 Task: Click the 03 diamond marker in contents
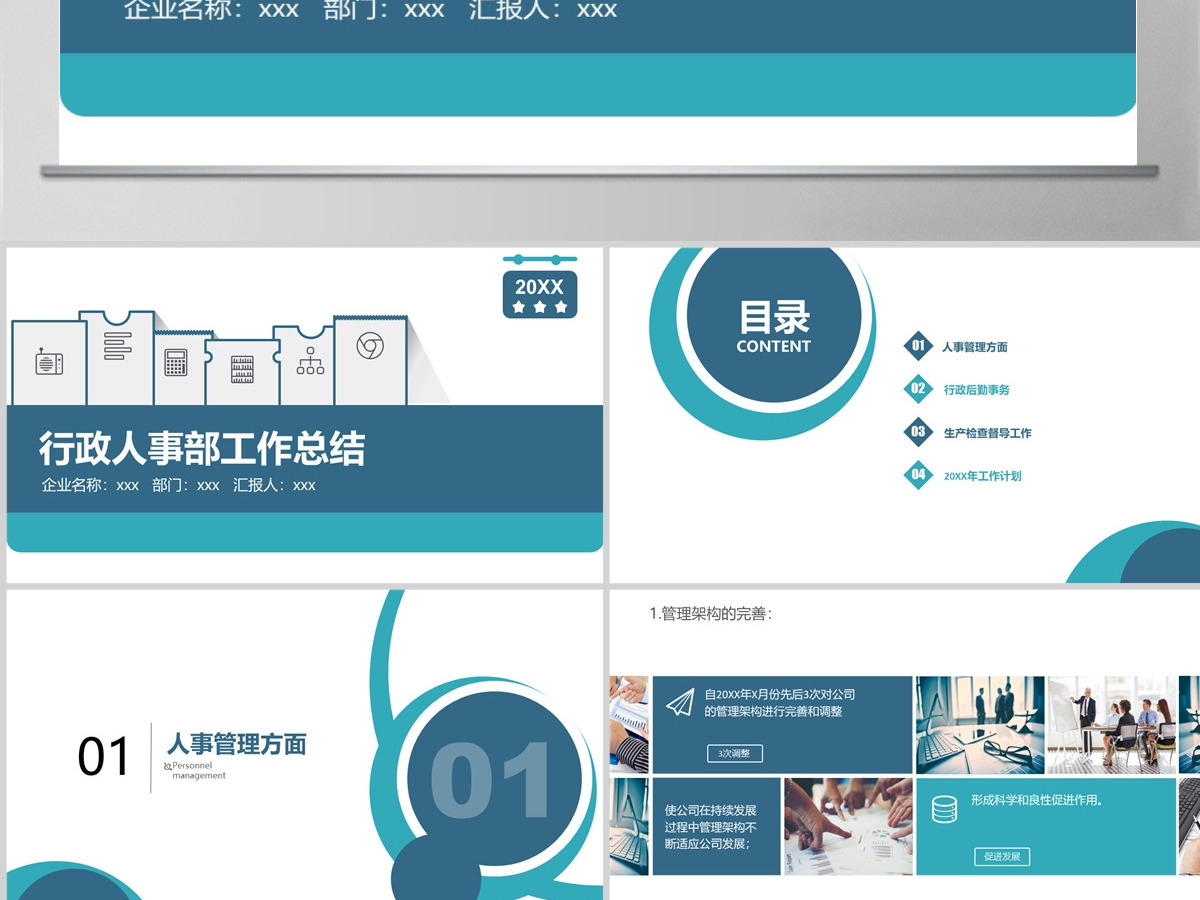coord(918,432)
